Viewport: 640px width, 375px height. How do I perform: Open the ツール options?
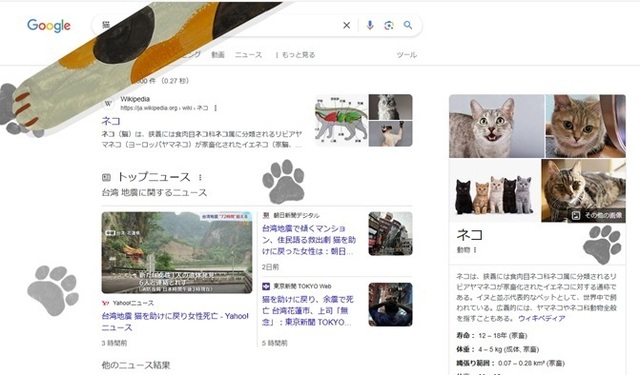[407, 55]
